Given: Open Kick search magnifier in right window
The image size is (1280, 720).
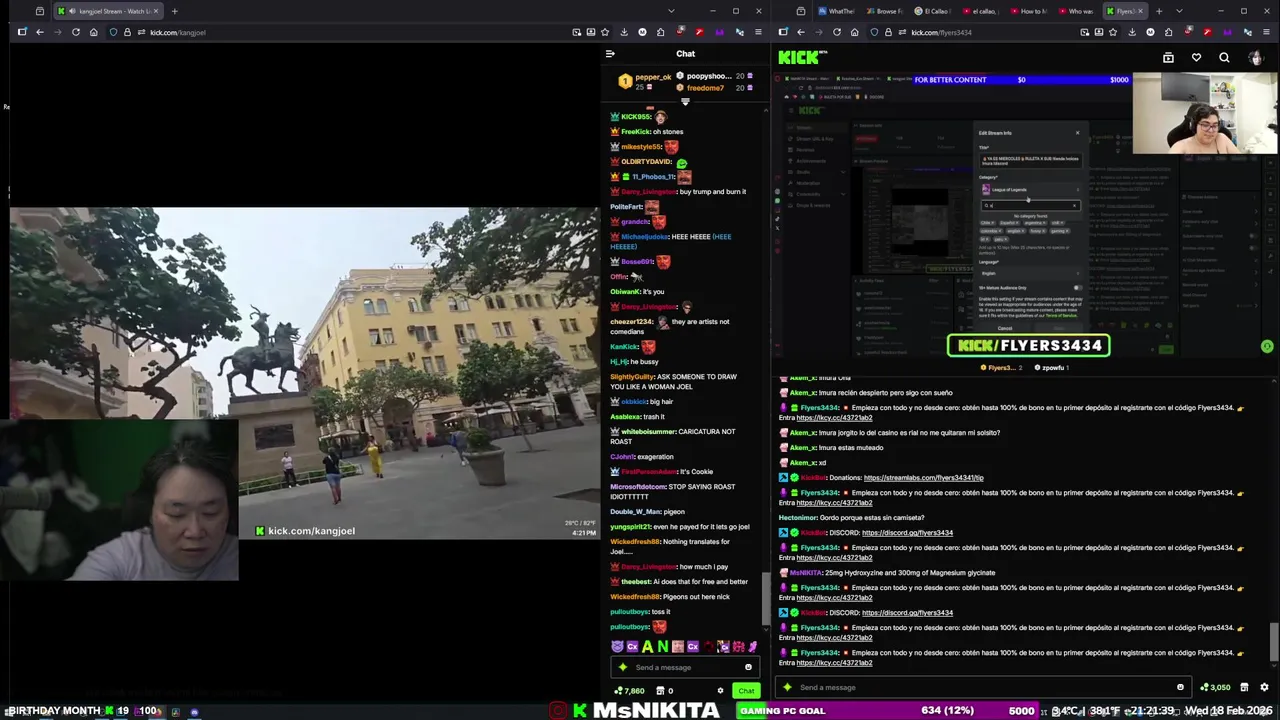Looking at the screenshot, I should coord(1224,58).
